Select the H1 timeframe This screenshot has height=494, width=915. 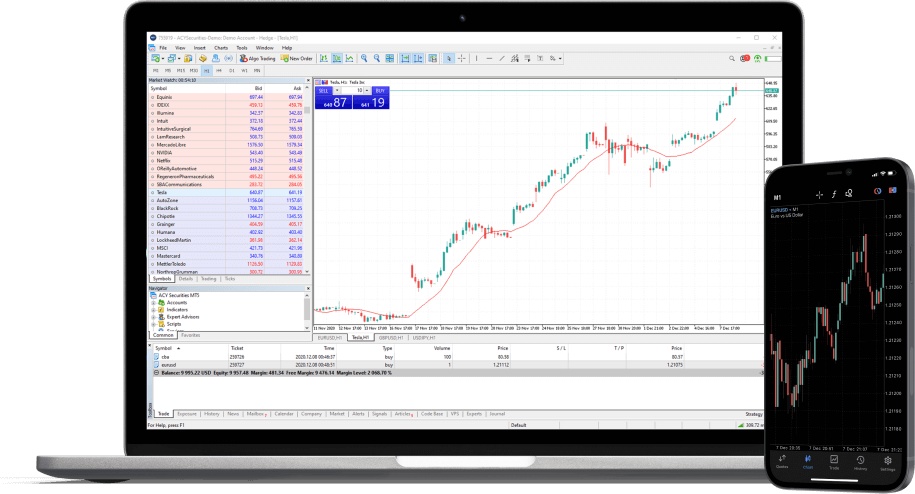click(207, 71)
